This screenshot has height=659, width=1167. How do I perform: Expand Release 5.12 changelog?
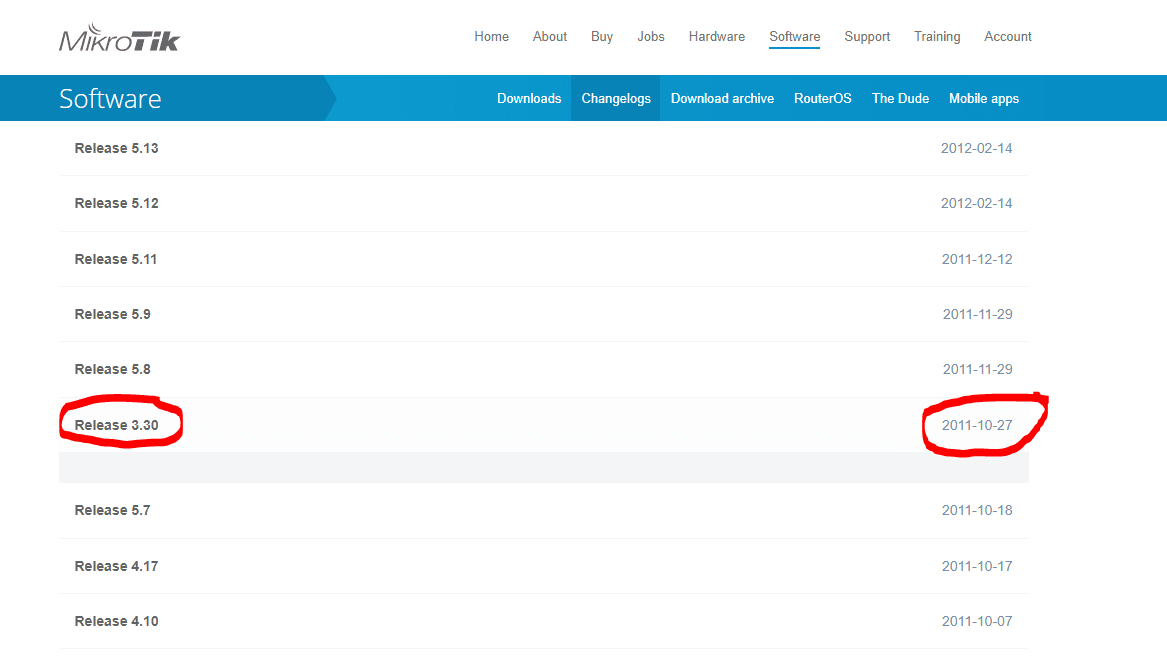point(544,203)
